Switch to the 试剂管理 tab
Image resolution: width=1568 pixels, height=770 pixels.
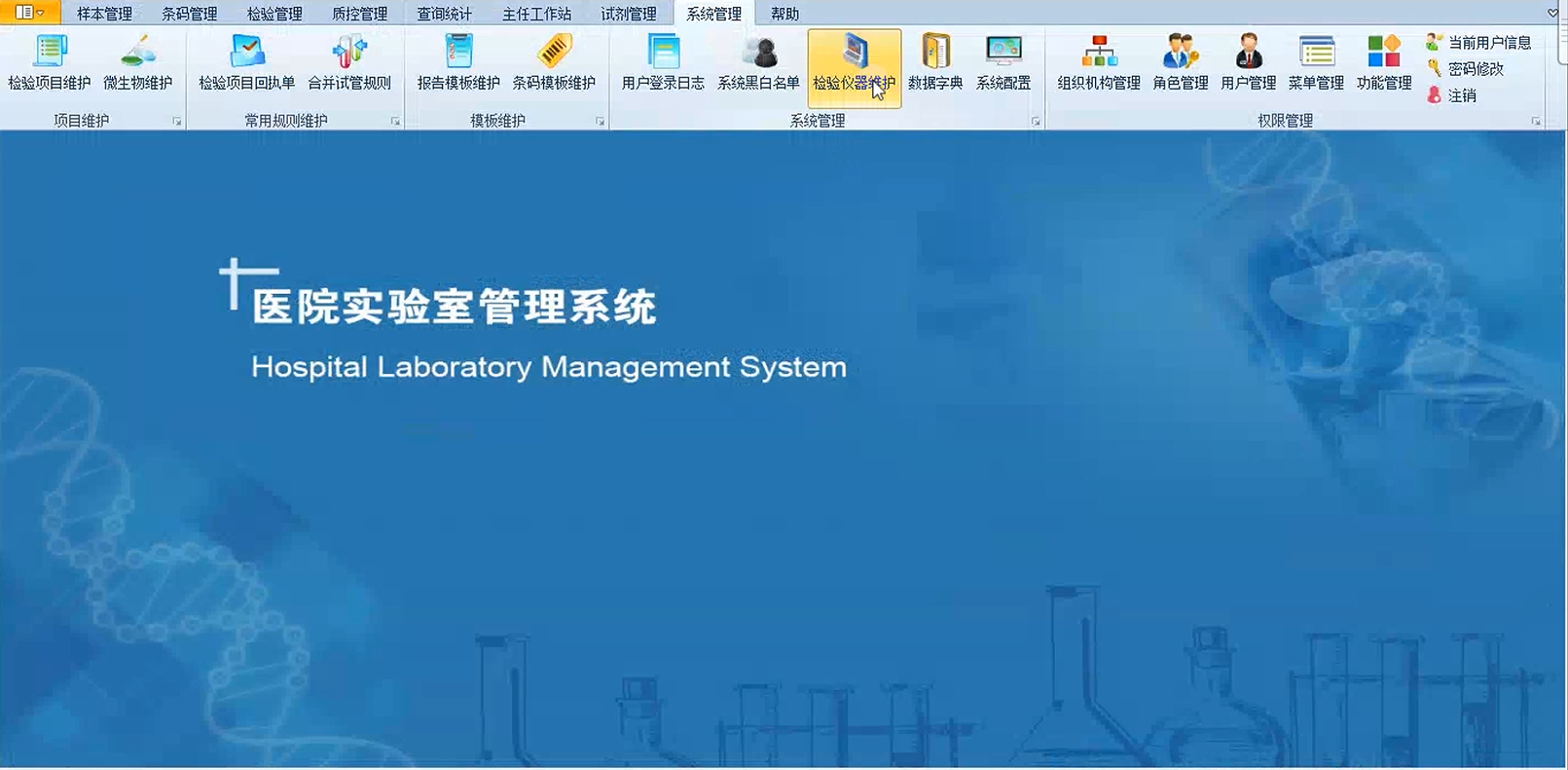tap(629, 14)
